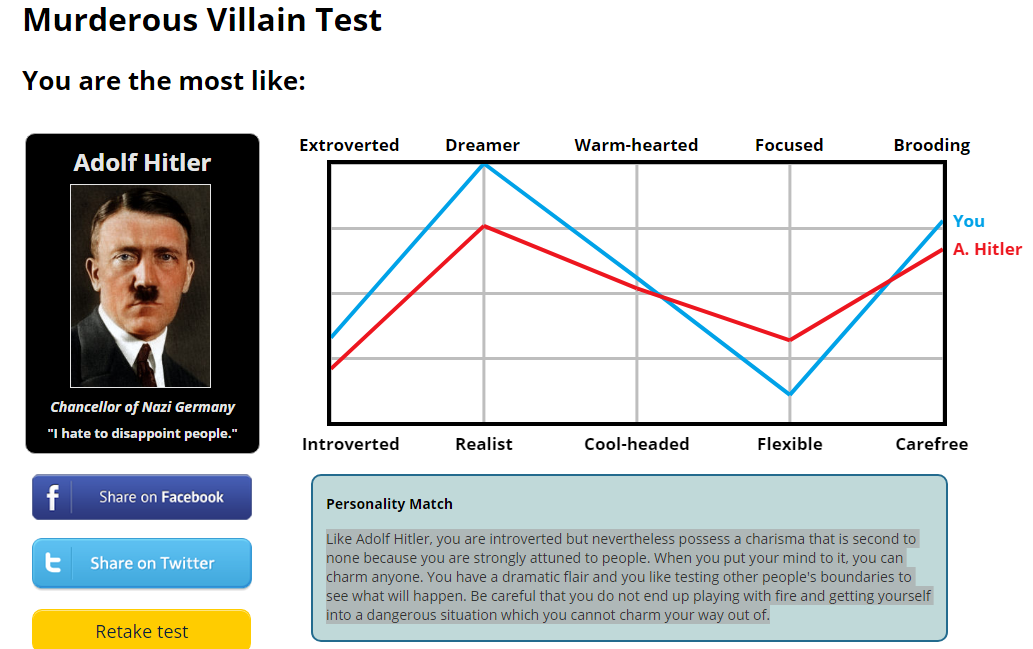Click the 'Extroverted' axis label

(x=349, y=145)
